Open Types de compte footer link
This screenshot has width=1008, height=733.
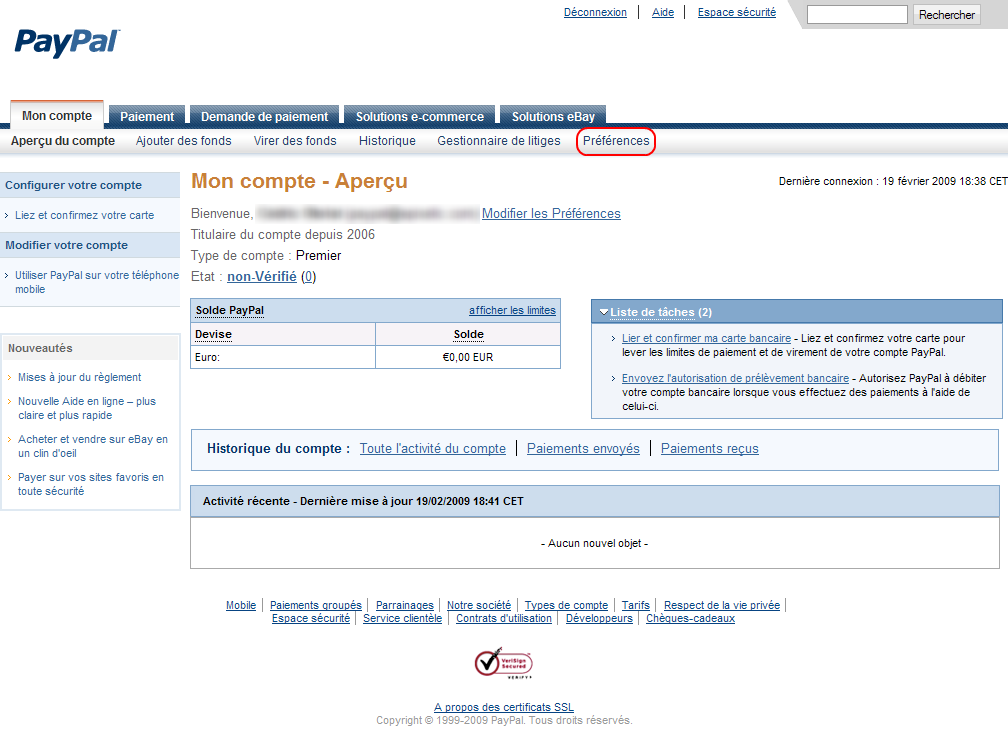tap(566, 605)
